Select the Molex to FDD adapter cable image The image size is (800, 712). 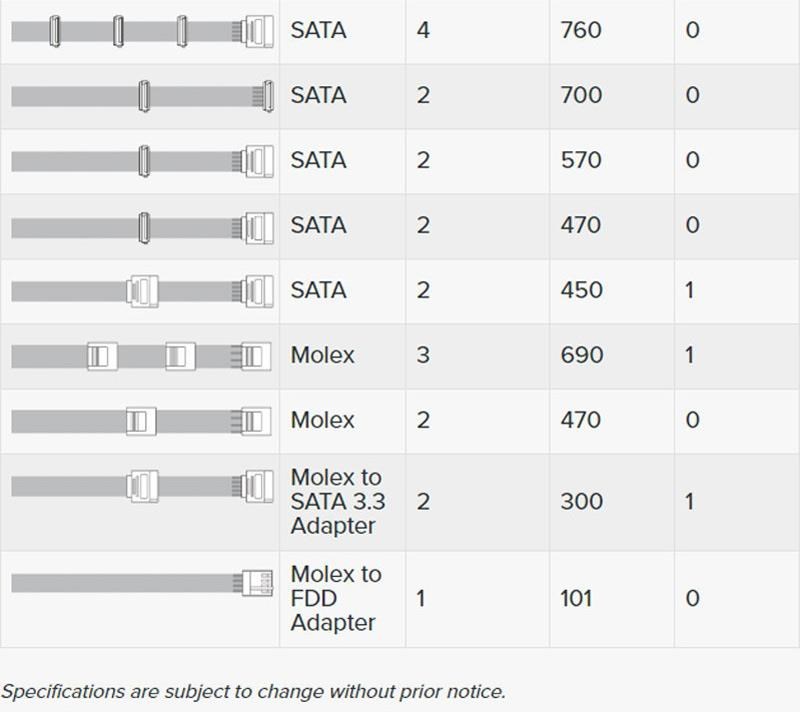coord(142,582)
